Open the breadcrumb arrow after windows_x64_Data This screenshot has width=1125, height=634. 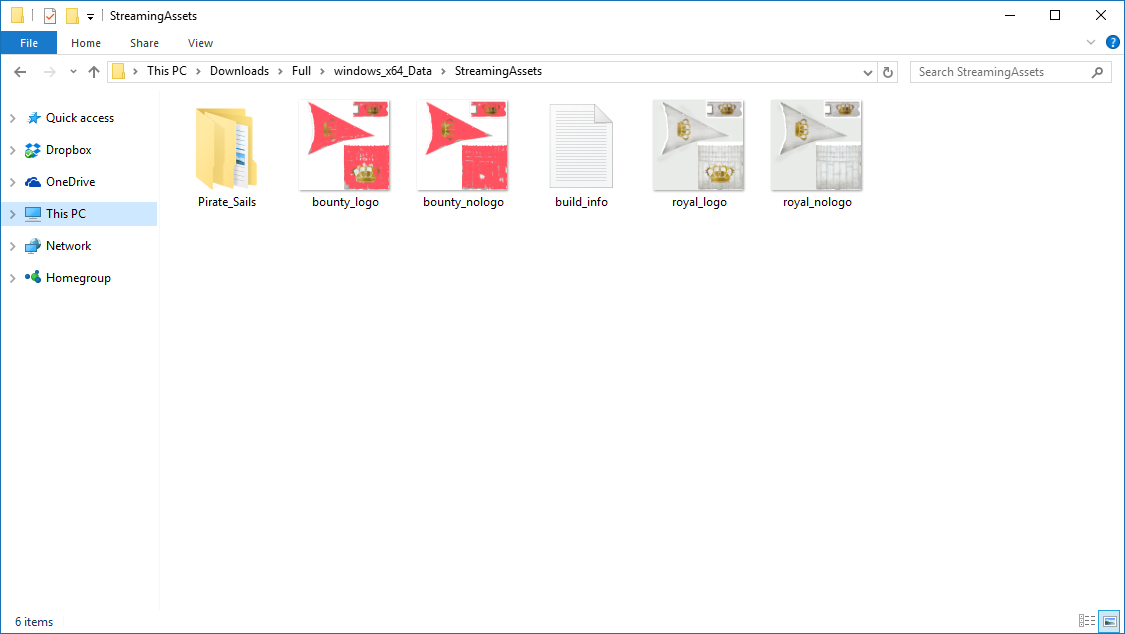pyautogui.click(x=443, y=72)
